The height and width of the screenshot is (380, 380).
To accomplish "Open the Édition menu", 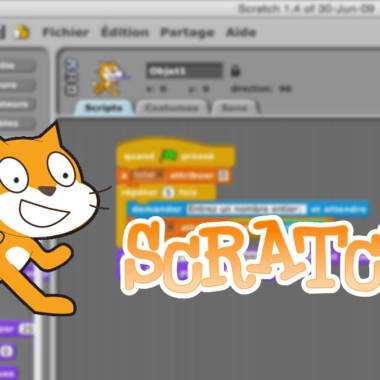I will 125,32.
